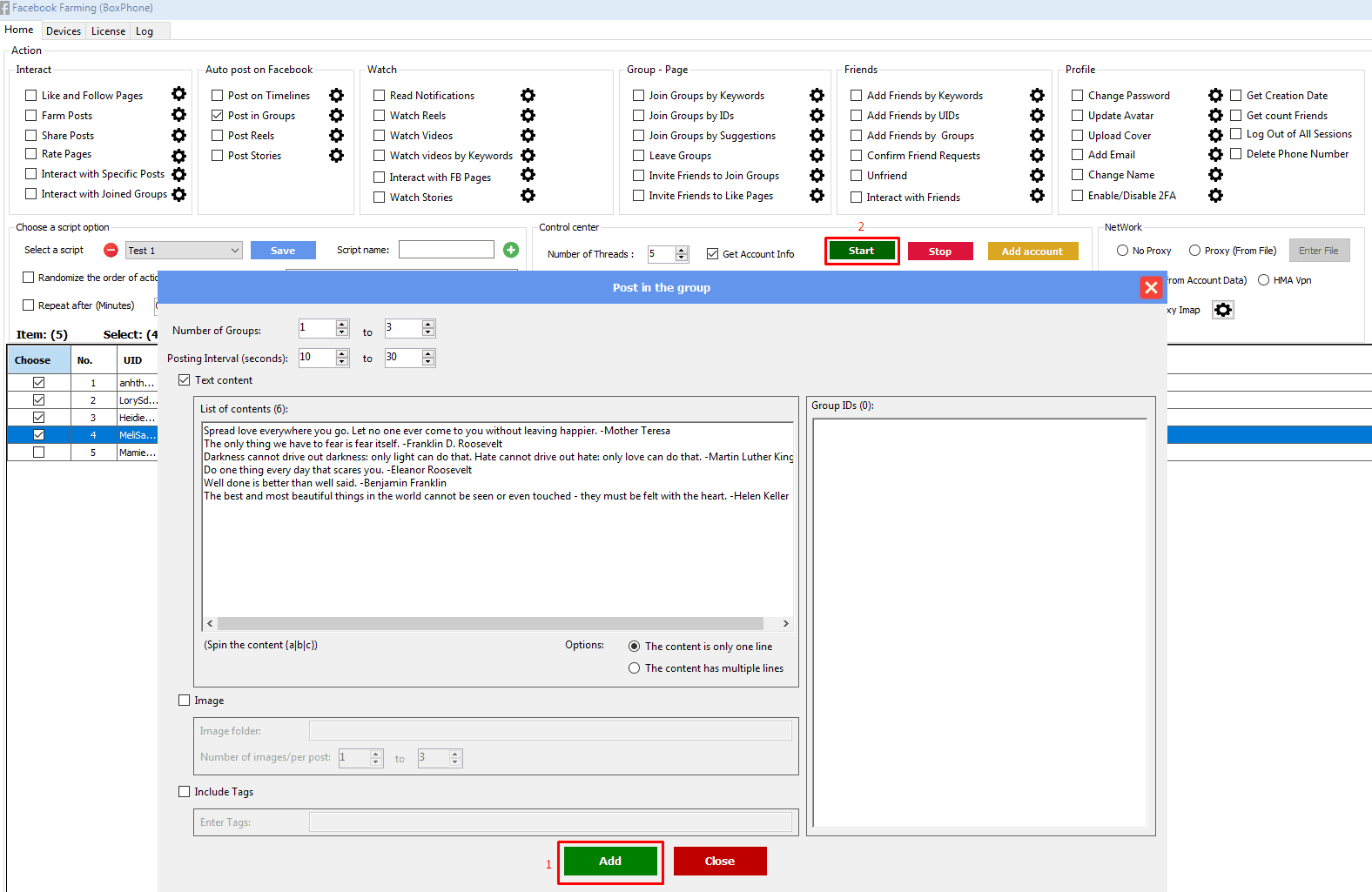Decrease maximum Posting Interval seconds

tap(428, 362)
